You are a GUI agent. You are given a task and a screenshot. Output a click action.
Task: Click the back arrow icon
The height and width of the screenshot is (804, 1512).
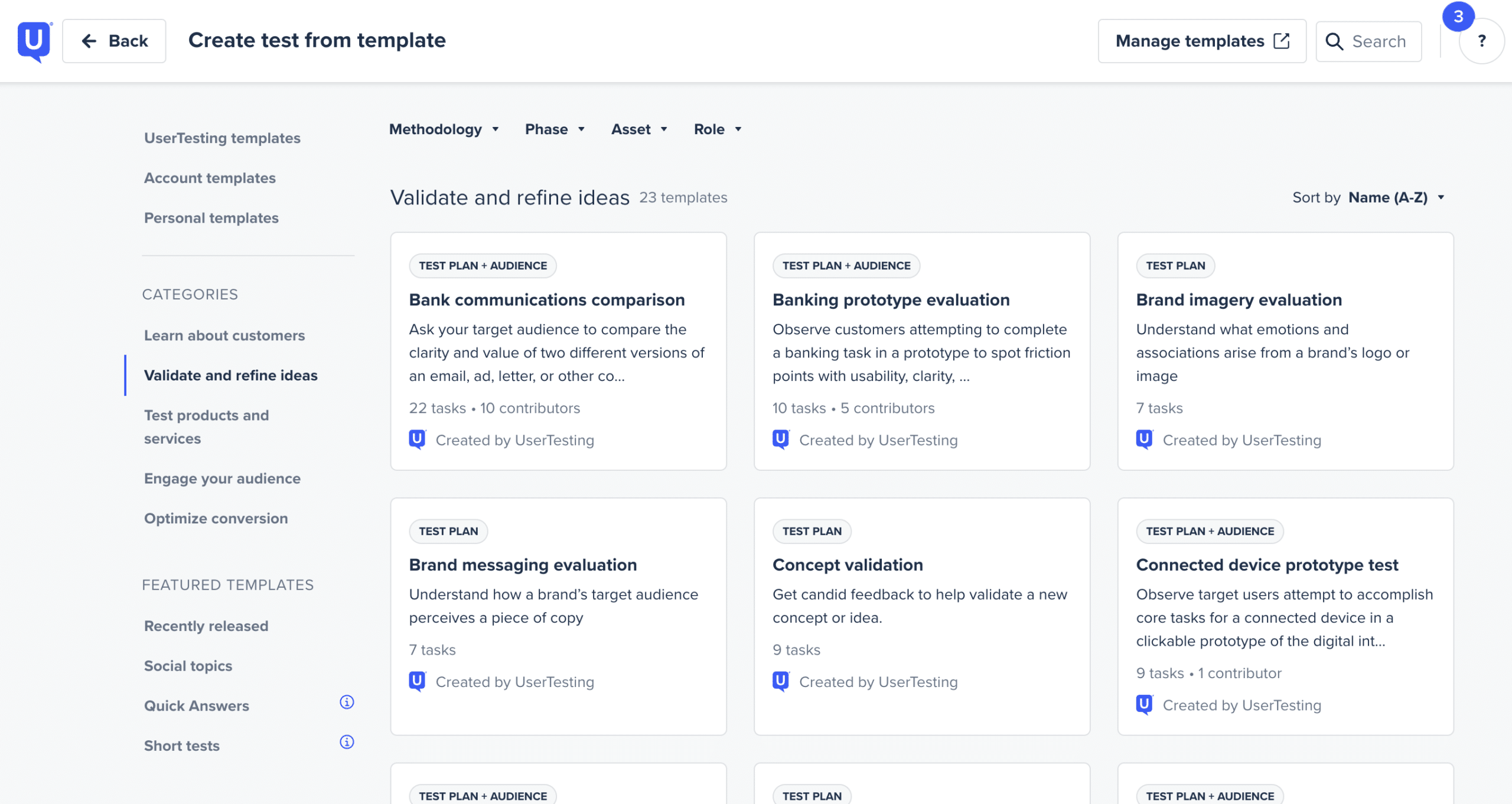point(89,41)
